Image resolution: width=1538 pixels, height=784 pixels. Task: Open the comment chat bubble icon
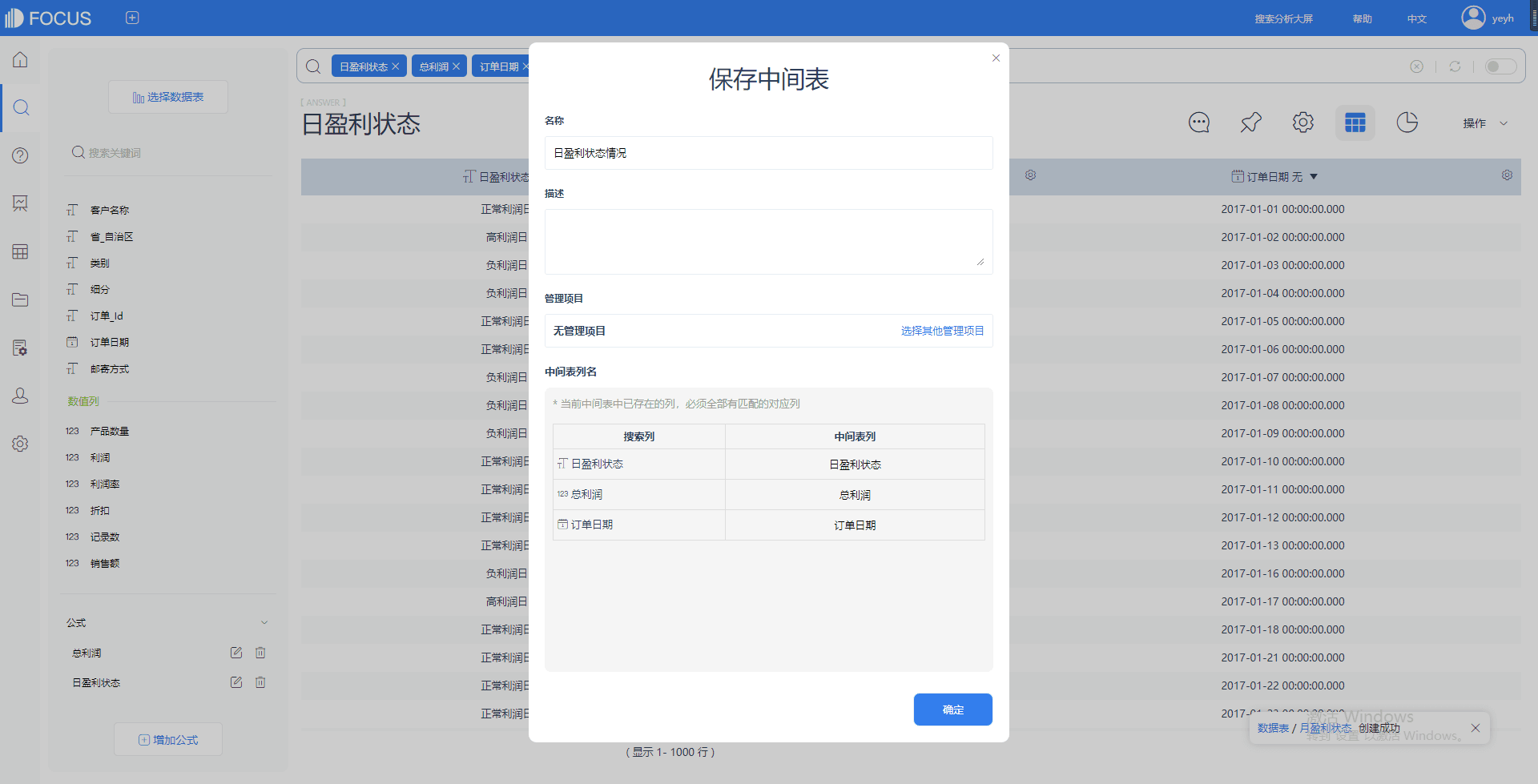(1199, 123)
